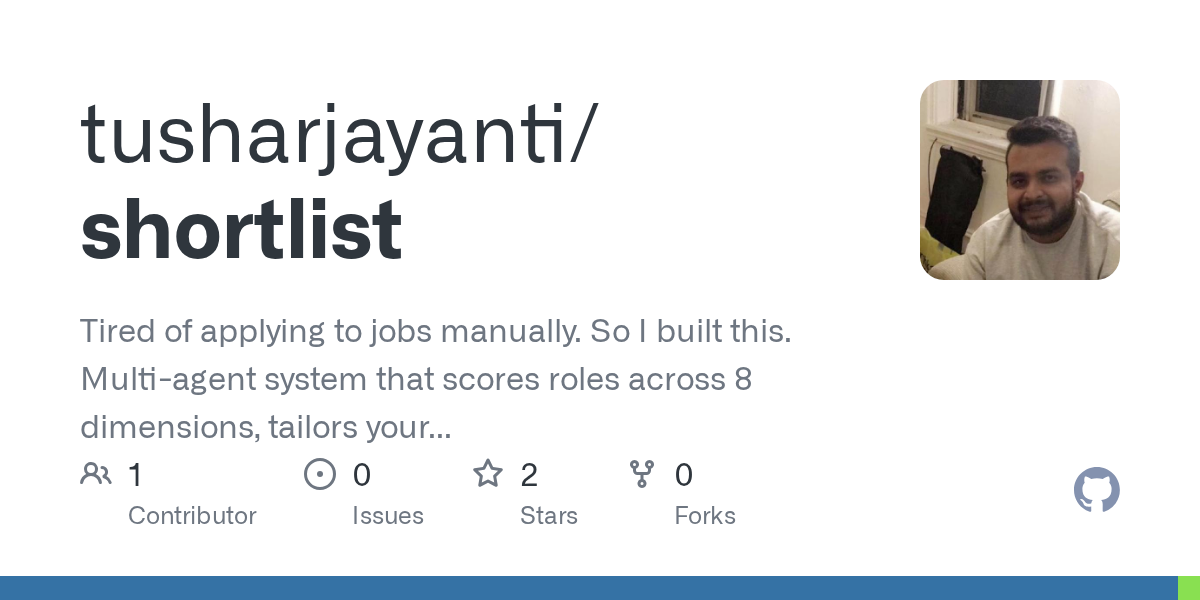Click the blue language bar segment
This screenshot has height=600, width=1200.
point(589,588)
